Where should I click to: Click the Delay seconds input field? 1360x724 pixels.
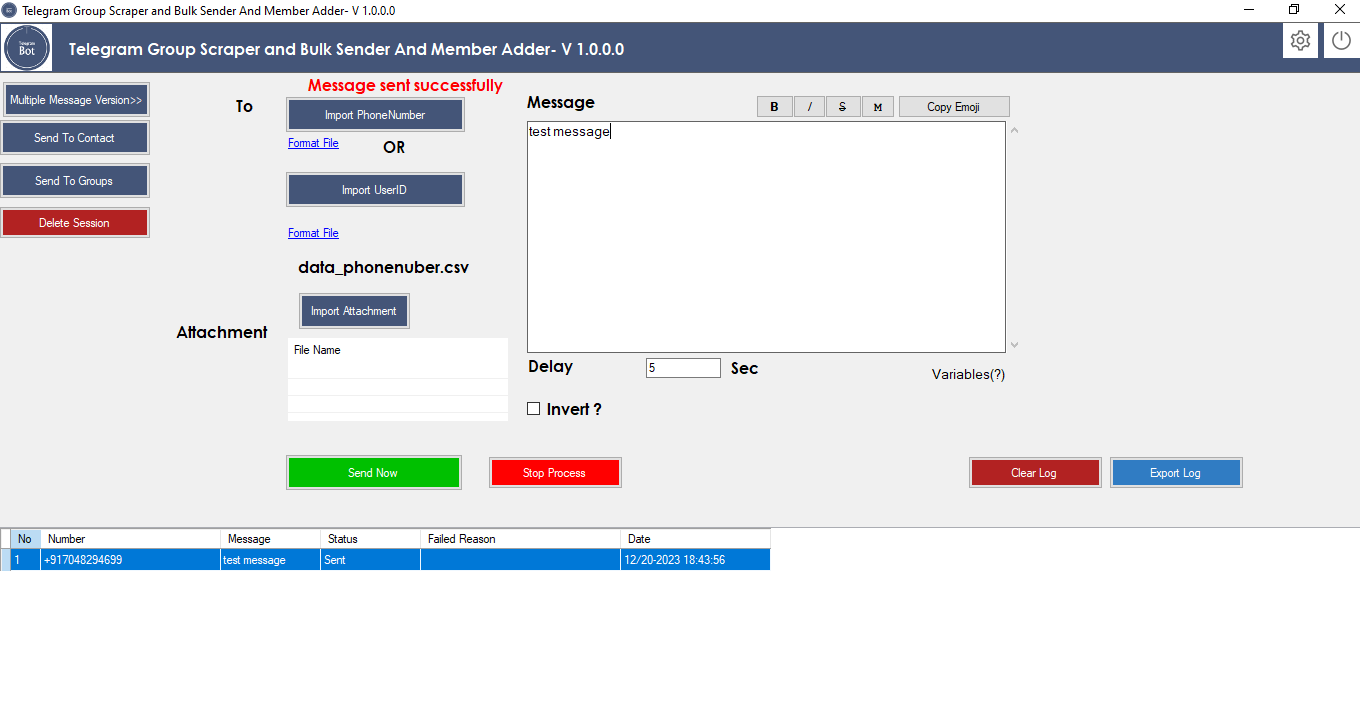coord(683,367)
